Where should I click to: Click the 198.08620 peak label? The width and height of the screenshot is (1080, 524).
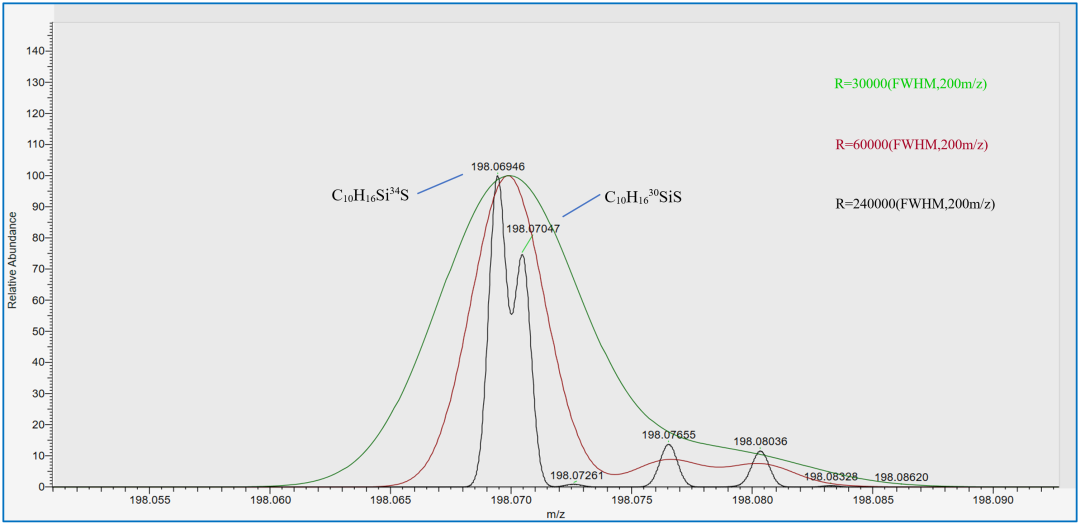coord(902,478)
